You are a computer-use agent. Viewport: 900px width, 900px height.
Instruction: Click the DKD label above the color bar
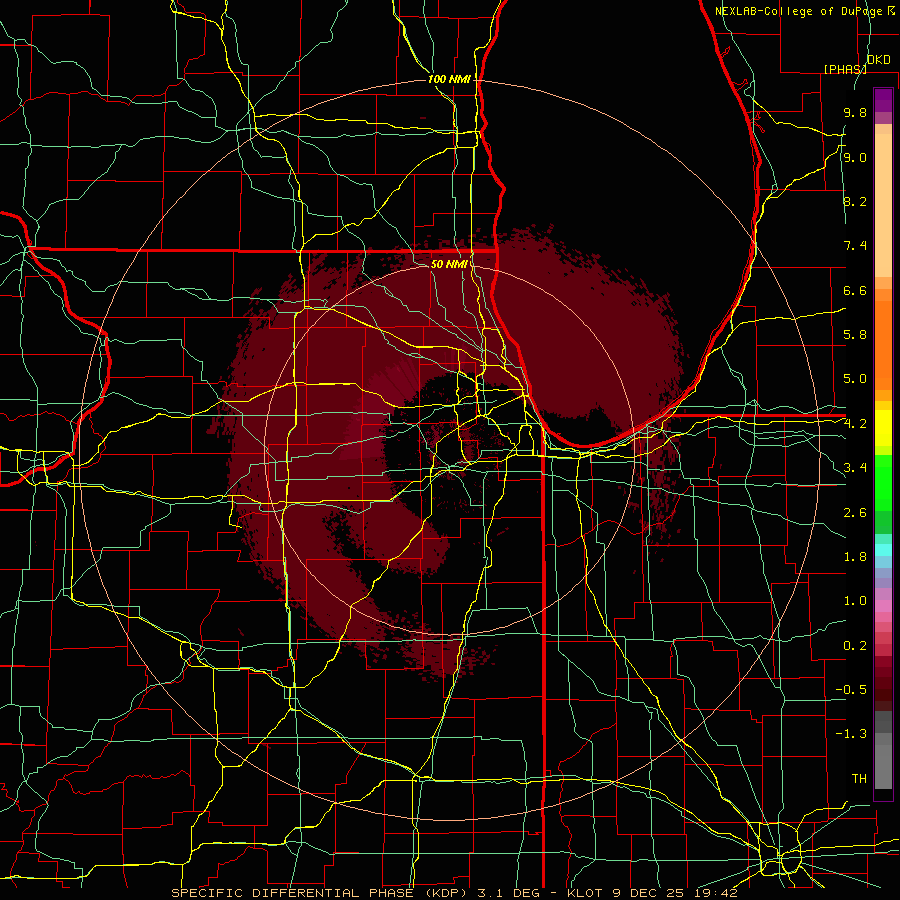point(878,60)
